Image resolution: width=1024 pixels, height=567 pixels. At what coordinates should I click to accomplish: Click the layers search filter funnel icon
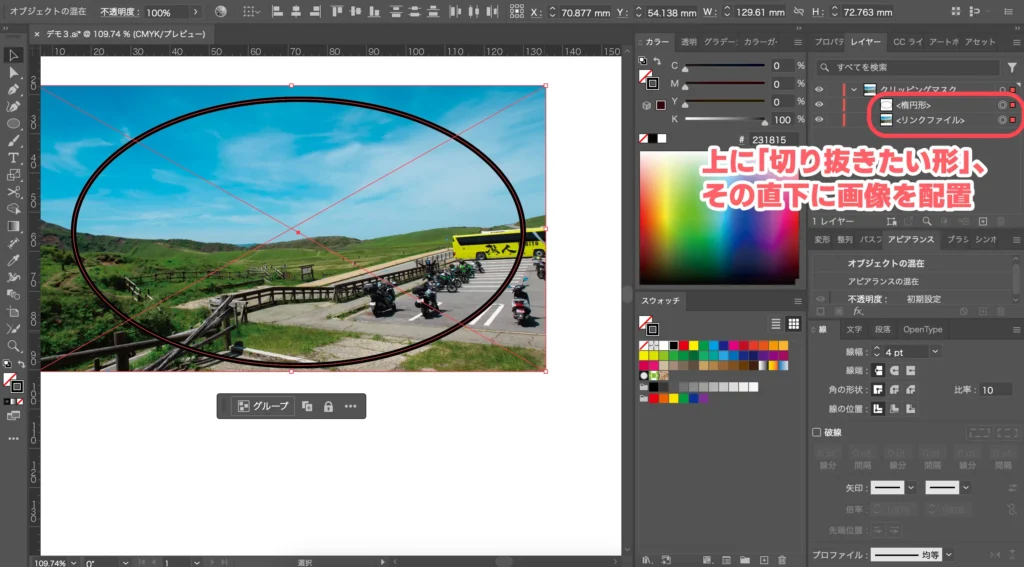(1012, 67)
